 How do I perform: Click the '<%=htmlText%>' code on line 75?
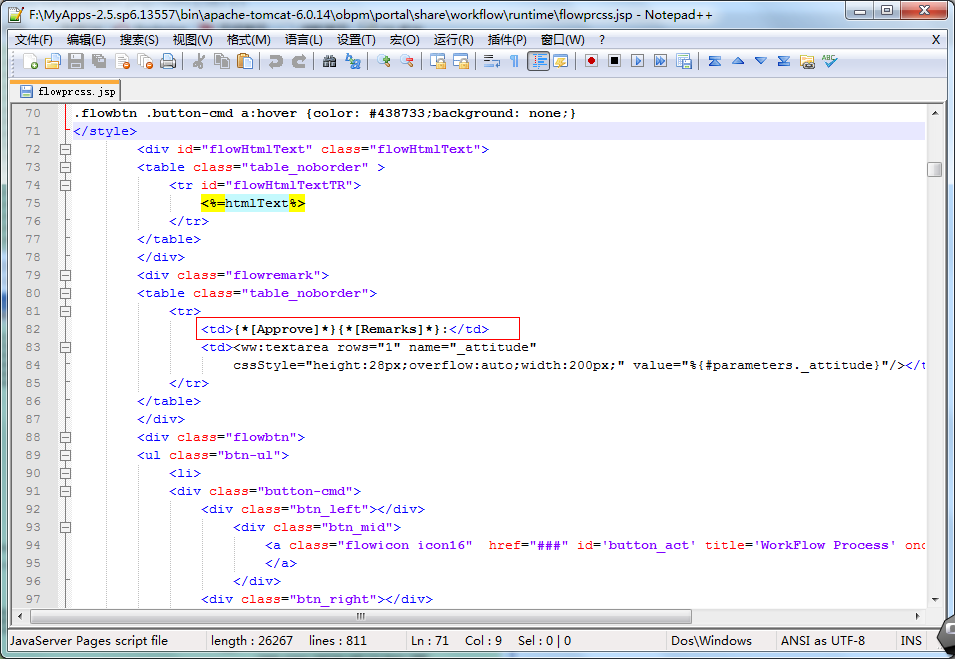pos(253,203)
